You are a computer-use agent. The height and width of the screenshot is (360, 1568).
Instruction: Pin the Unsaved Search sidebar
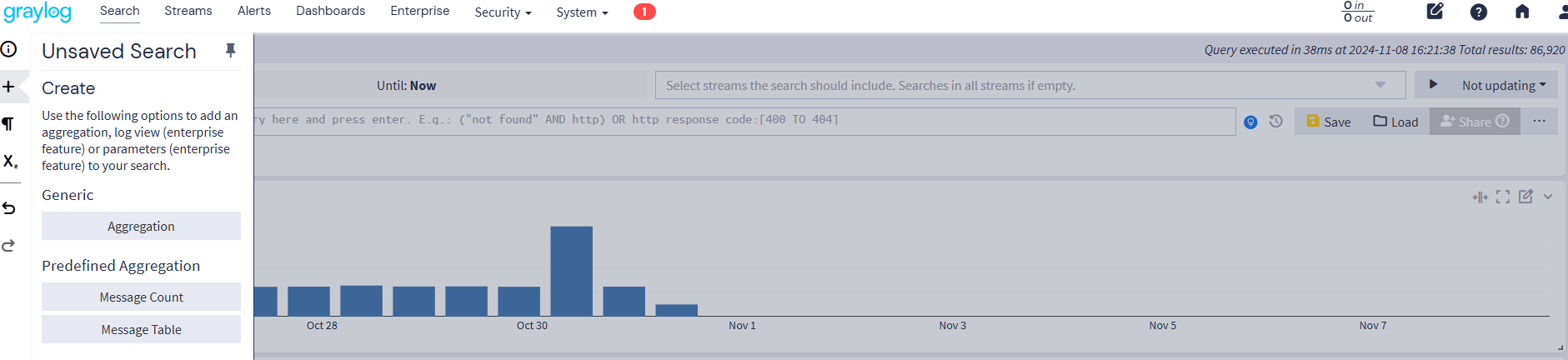click(x=231, y=51)
